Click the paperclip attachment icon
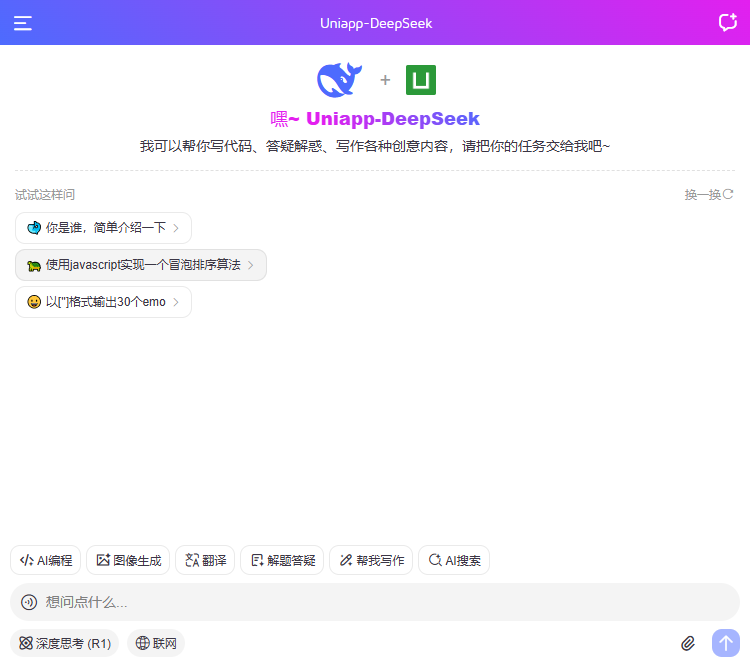The width and height of the screenshot is (750, 667). (688, 643)
